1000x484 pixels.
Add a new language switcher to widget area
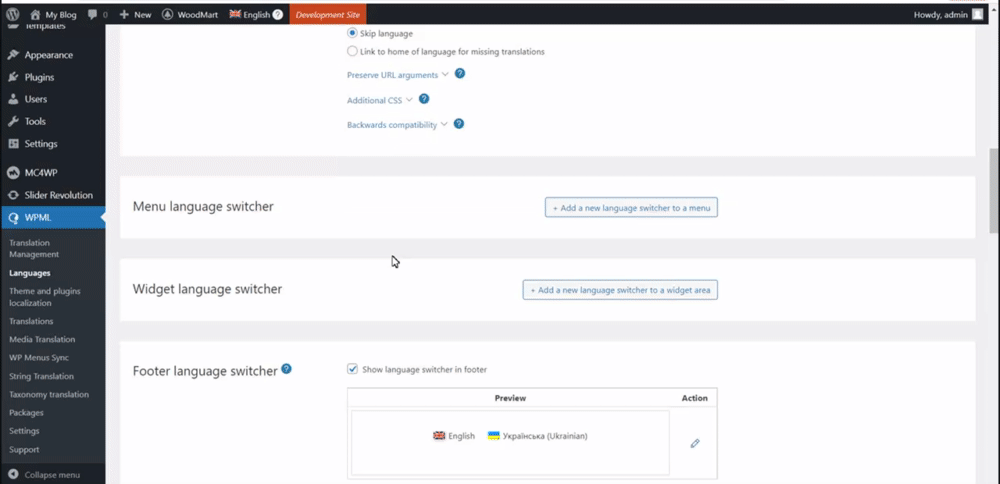click(x=620, y=290)
